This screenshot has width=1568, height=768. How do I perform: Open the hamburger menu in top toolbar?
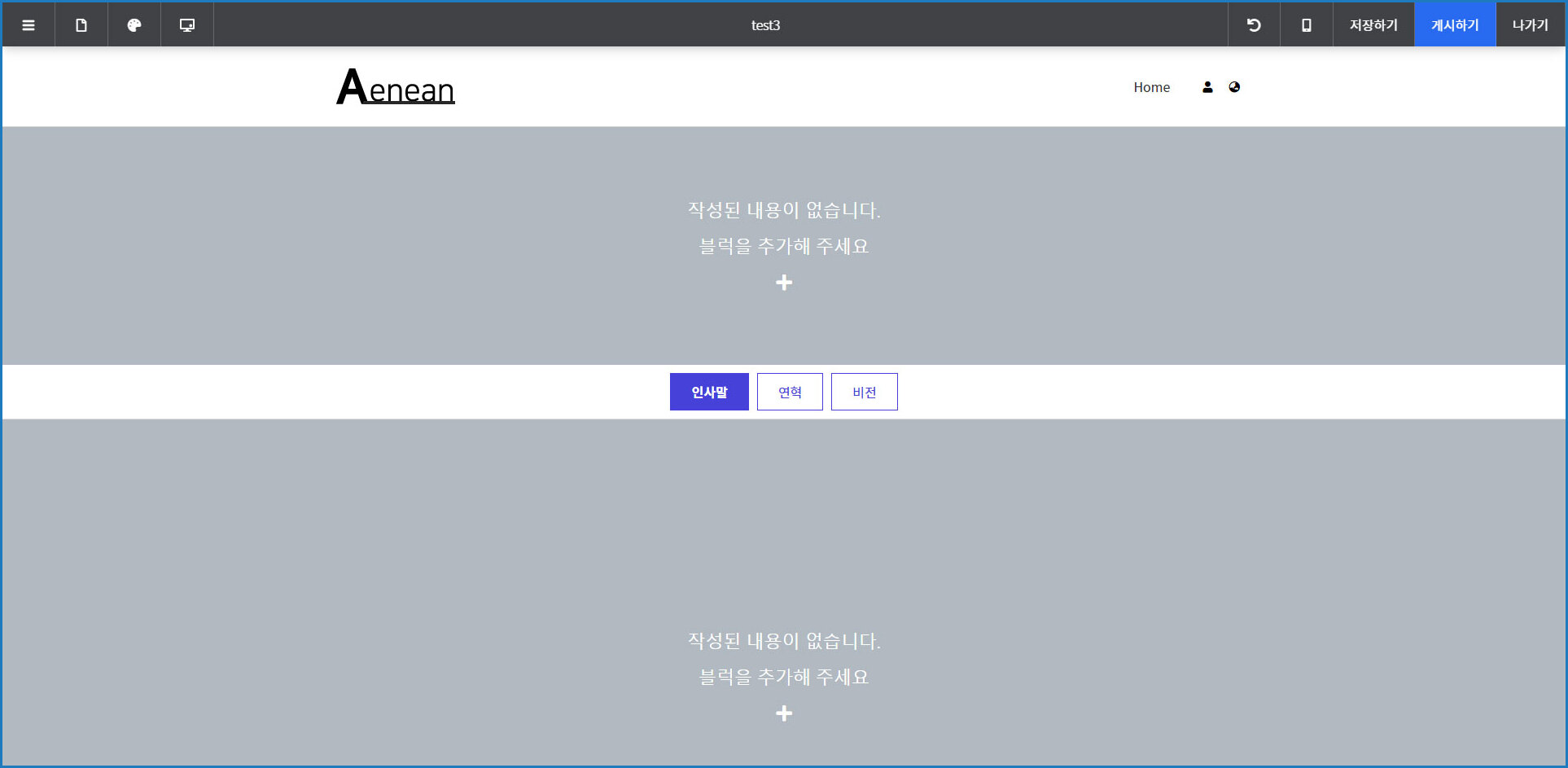(28, 25)
